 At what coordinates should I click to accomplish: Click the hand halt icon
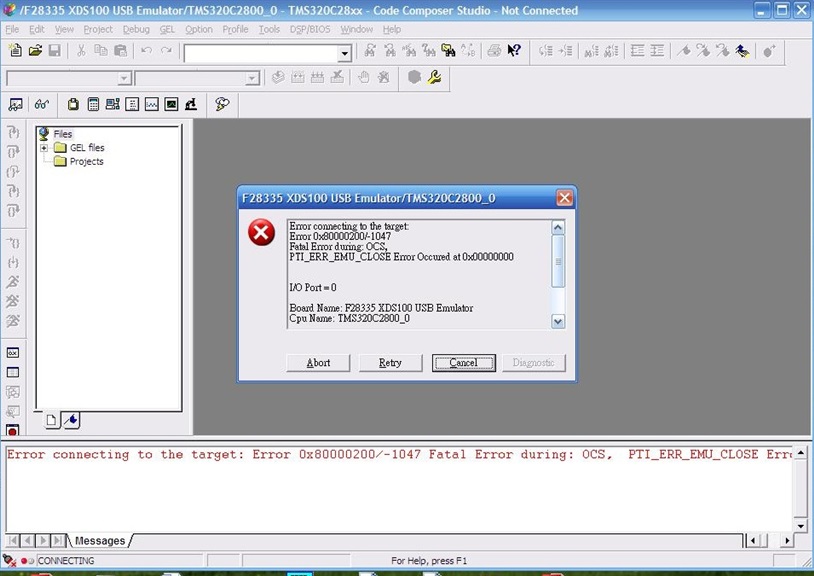click(x=363, y=77)
